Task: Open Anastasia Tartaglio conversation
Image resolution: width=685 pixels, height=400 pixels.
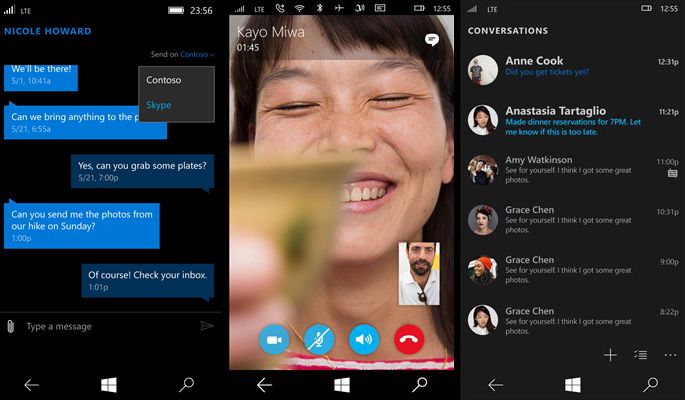Action: [573, 120]
